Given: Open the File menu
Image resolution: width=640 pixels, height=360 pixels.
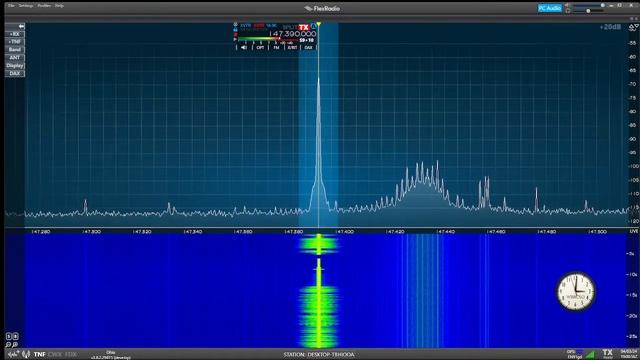Looking at the screenshot, I should pos(11,6).
